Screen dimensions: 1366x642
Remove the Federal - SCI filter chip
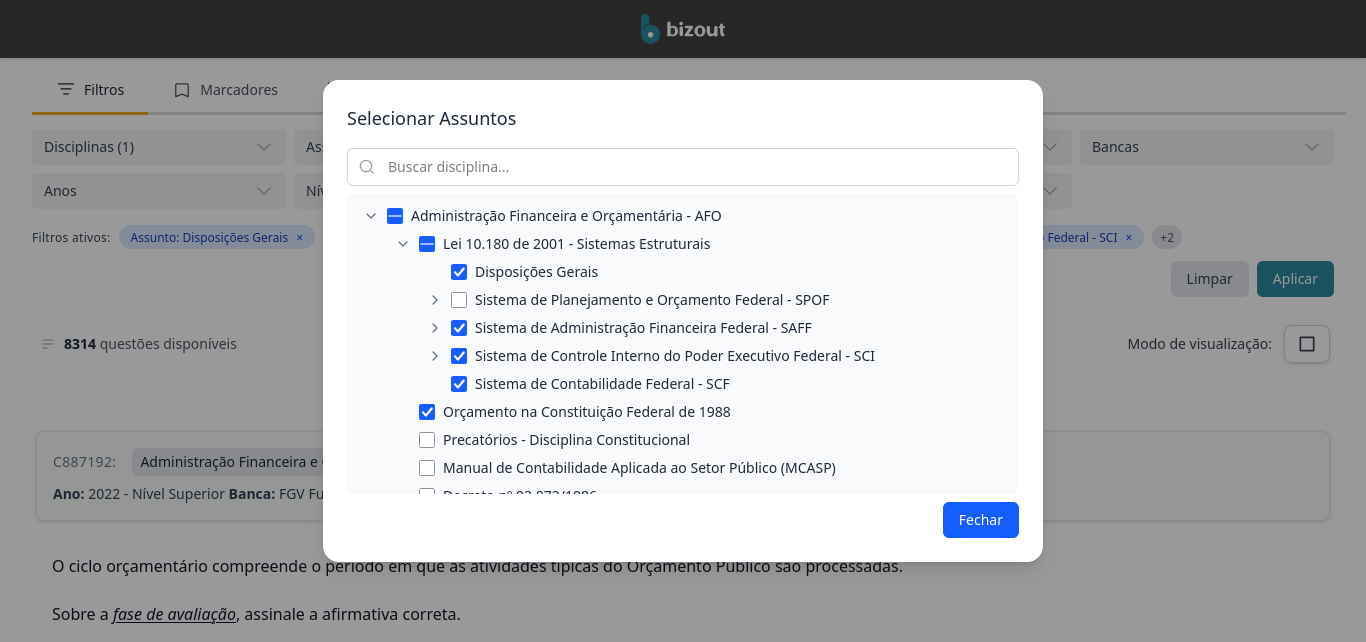tap(1129, 238)
